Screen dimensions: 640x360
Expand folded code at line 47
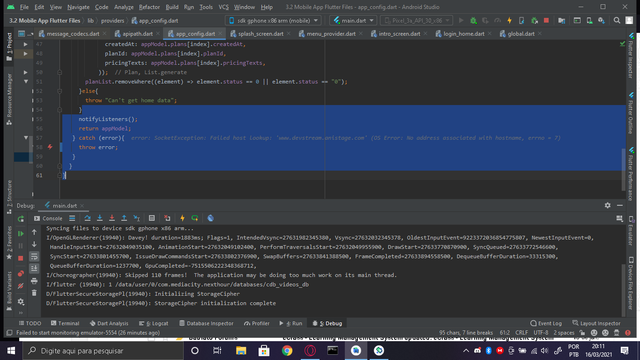[x=25, y=44]
